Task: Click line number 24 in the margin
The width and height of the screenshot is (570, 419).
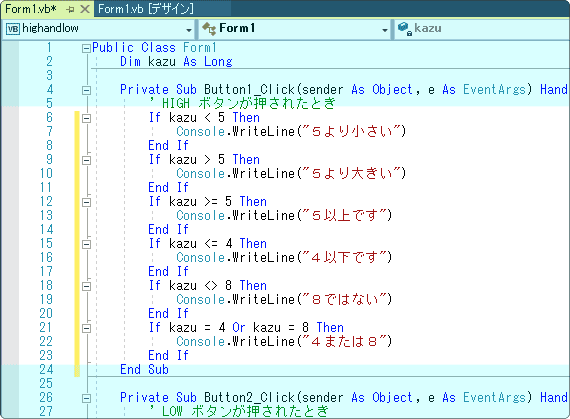Action: tap(46, 369)
